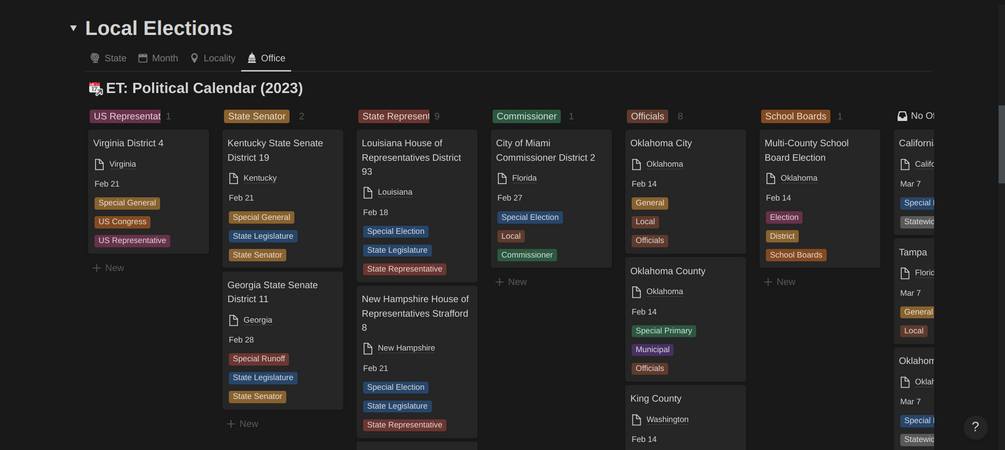Add new card under US Representative column

(108, 268)
